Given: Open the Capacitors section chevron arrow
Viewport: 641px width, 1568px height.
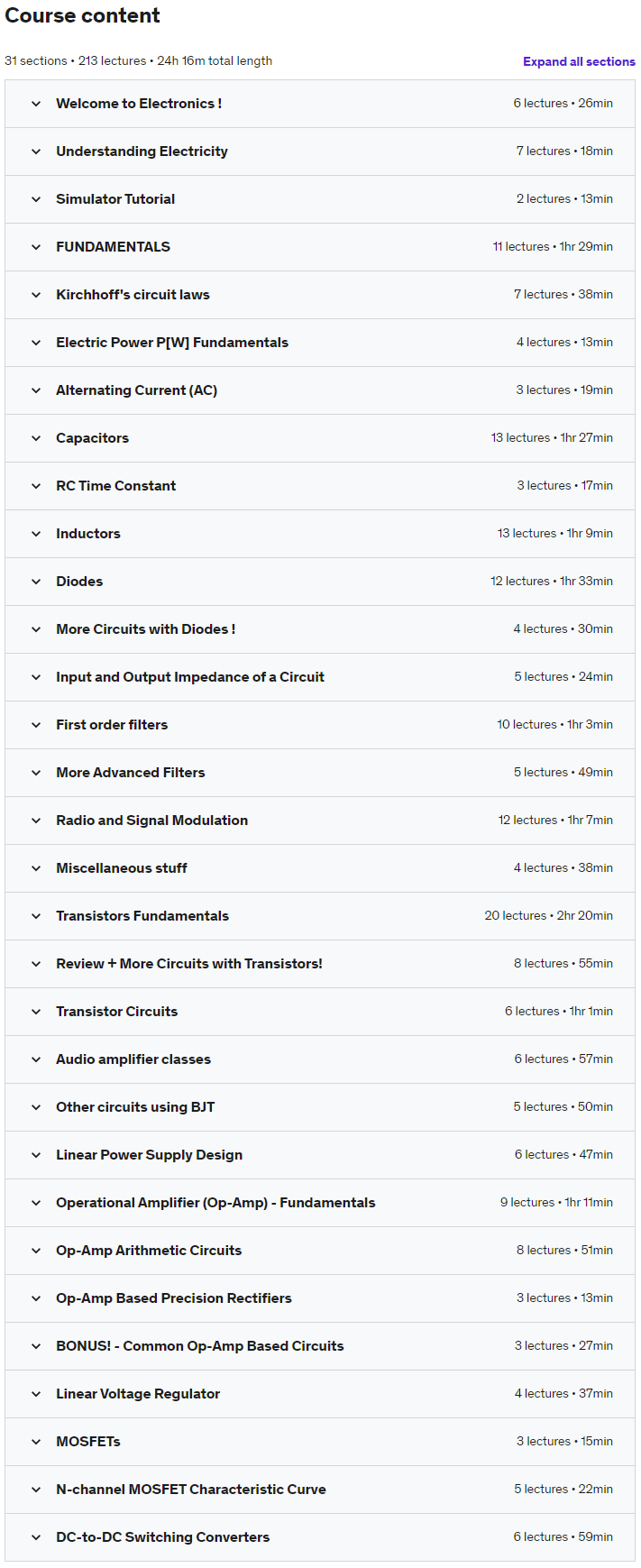Looking at the screenshot, I should tap(36, 438).
